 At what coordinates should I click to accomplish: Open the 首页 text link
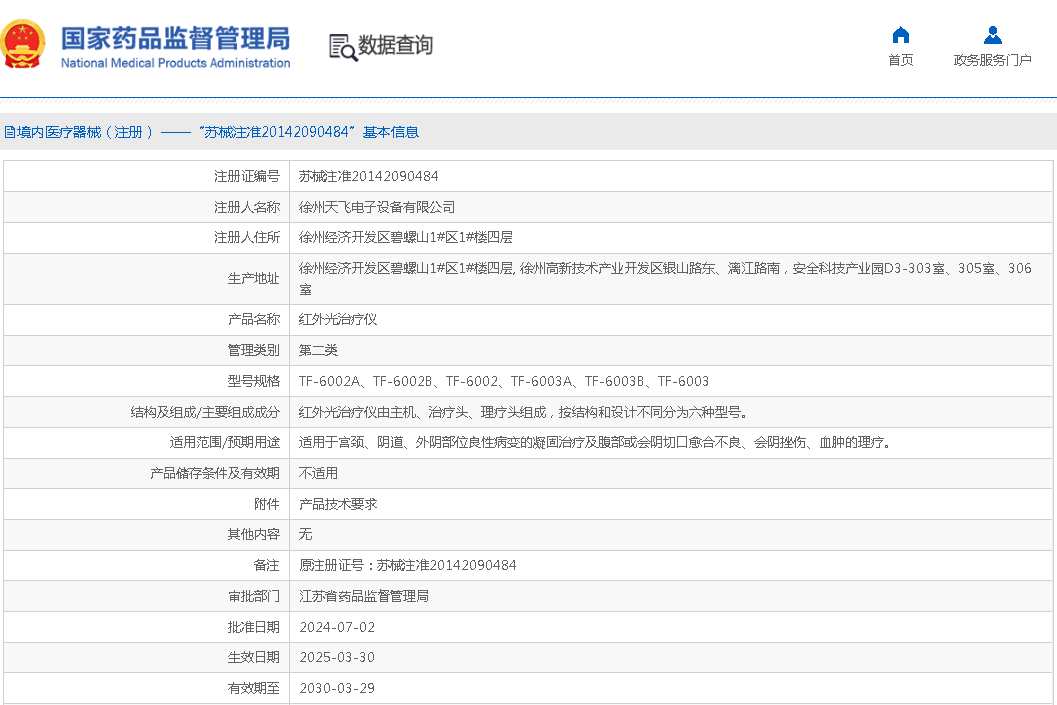(x=900, y=60)
